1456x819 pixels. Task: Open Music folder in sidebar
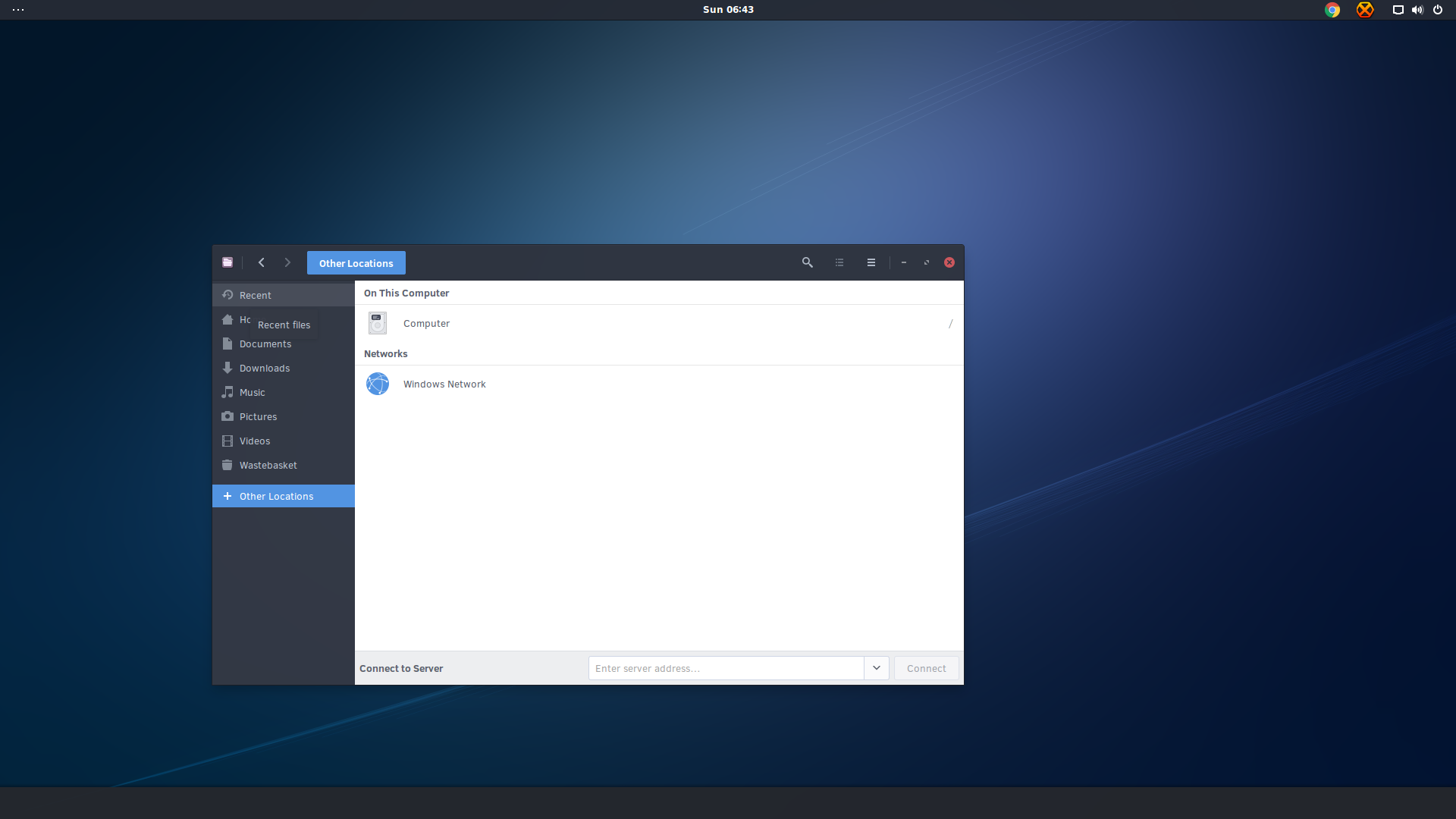click(x=284, y=392)
